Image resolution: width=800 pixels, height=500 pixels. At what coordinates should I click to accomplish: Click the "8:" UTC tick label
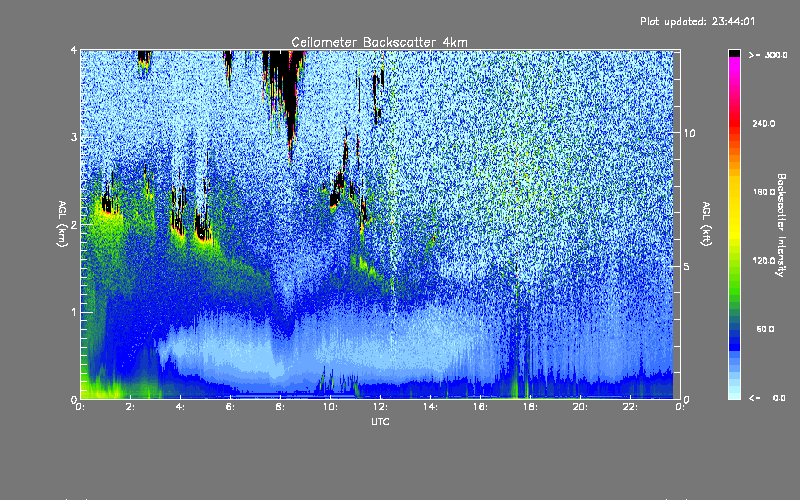tap(281, 407)
